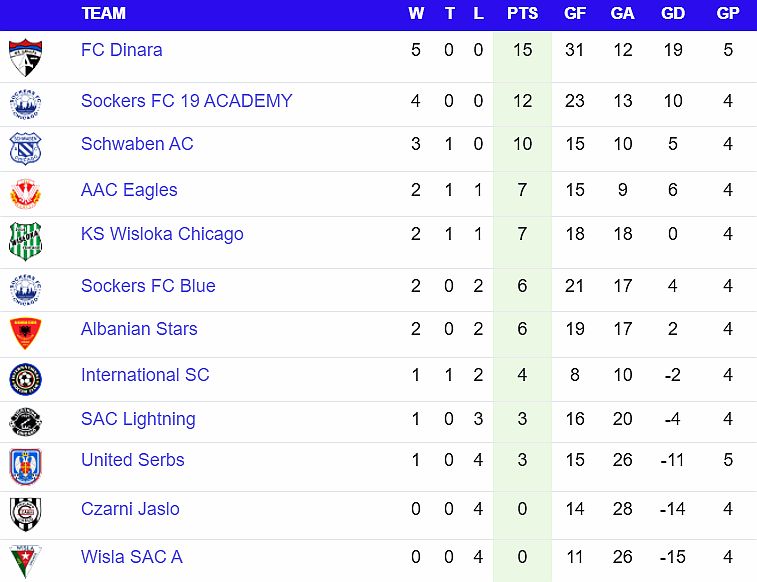Screen dimensions: 757x582
Task: Click the Czarni Jaslo logo
Action: point(24,513)
